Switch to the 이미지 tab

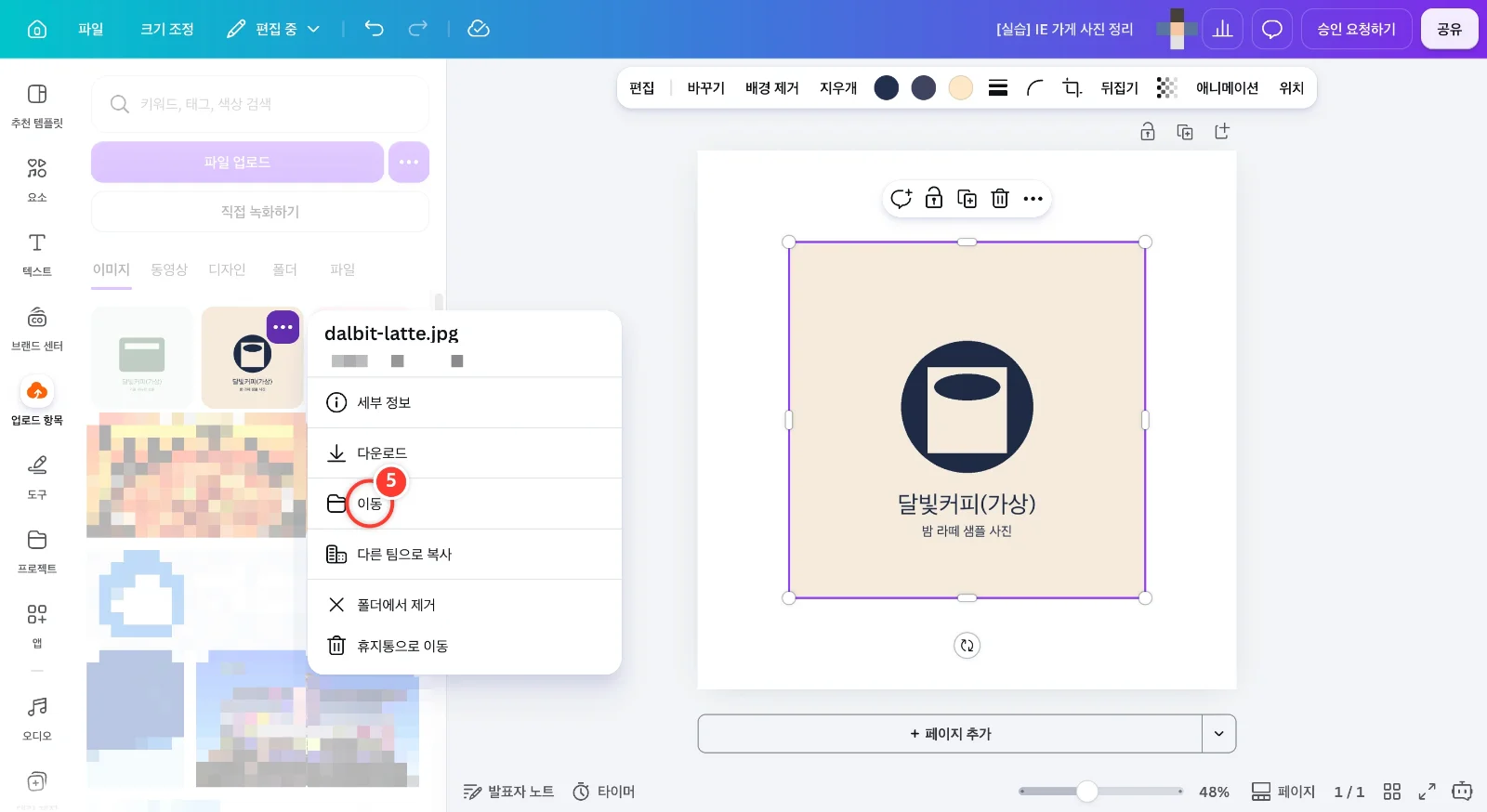(x=112, y=269)
